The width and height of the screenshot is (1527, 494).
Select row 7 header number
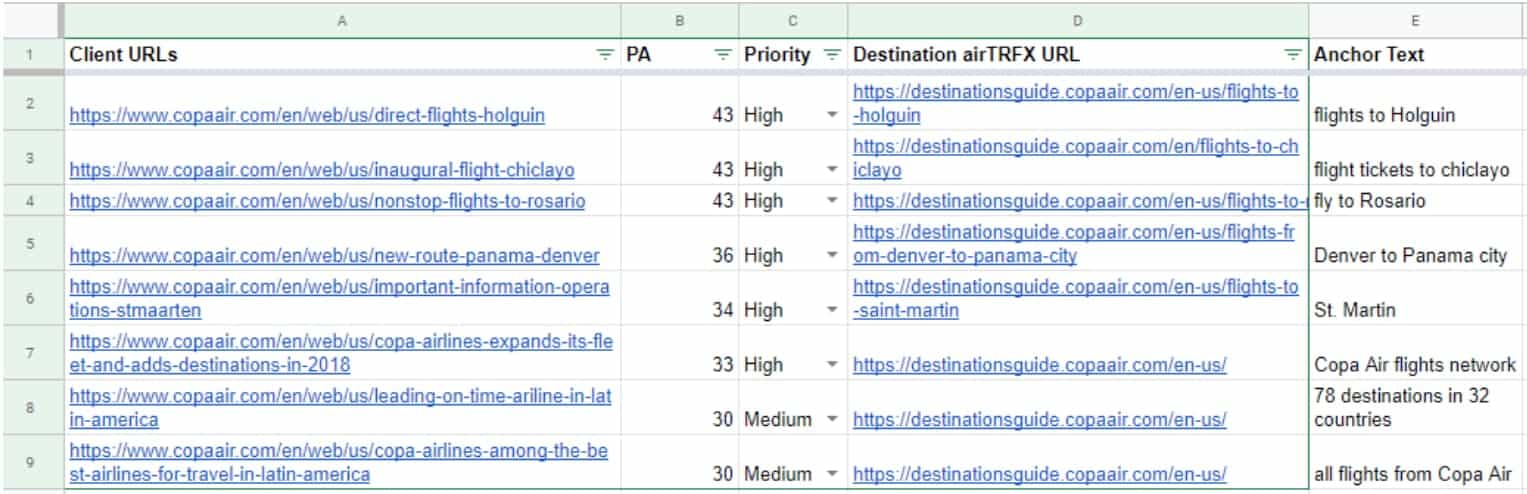coord(30,352)
